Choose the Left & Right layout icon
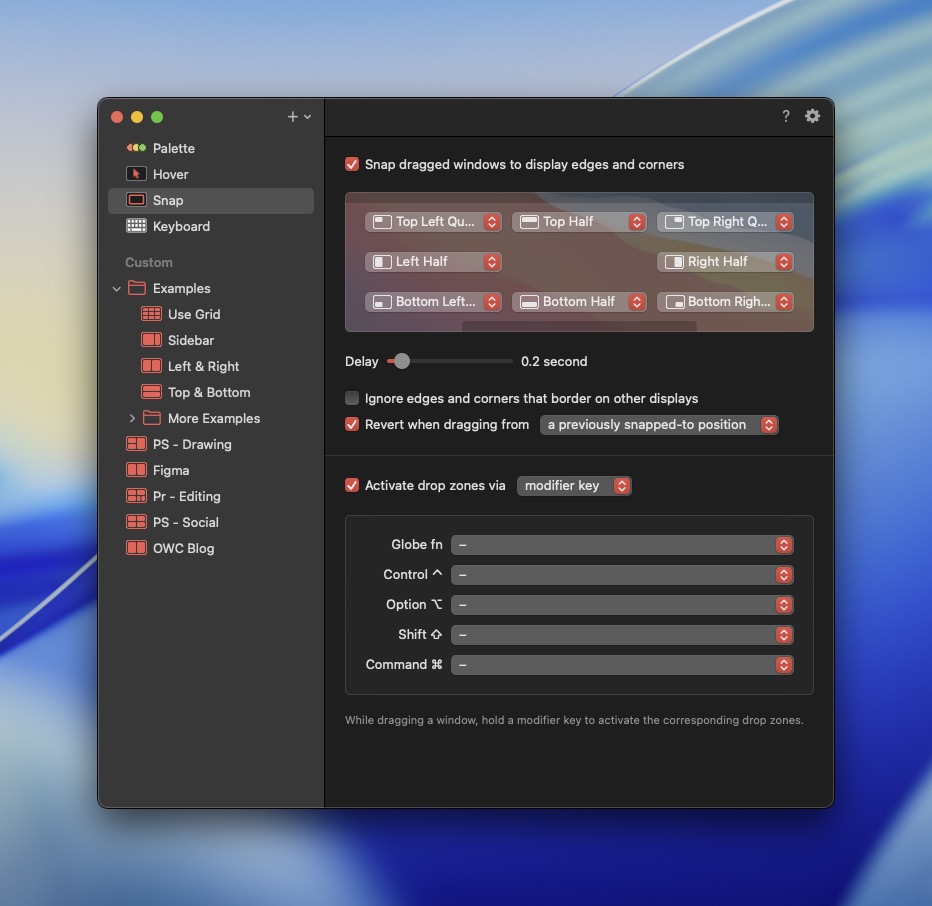This screenshot has width=932, height=906. pyautogui.click(x=151, y=366)
